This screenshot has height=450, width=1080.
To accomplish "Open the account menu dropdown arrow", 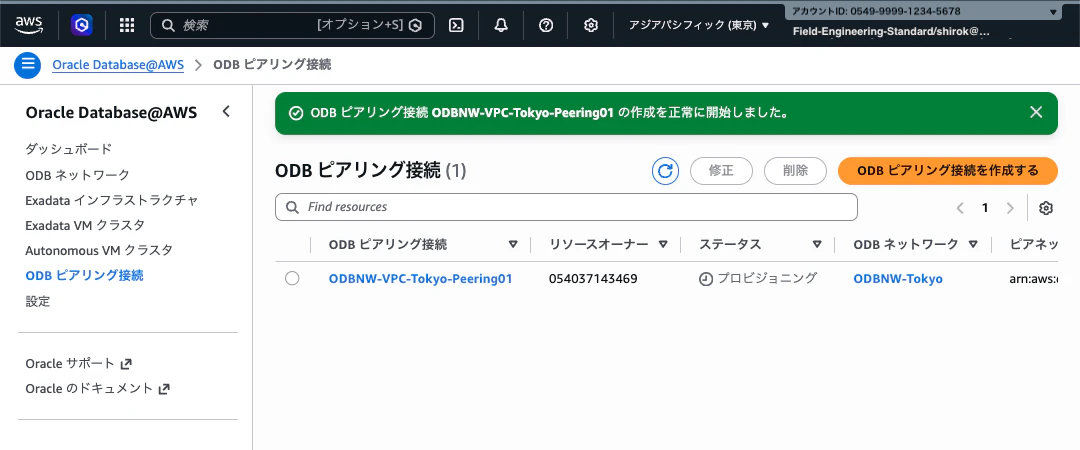I will point(1052,12).
